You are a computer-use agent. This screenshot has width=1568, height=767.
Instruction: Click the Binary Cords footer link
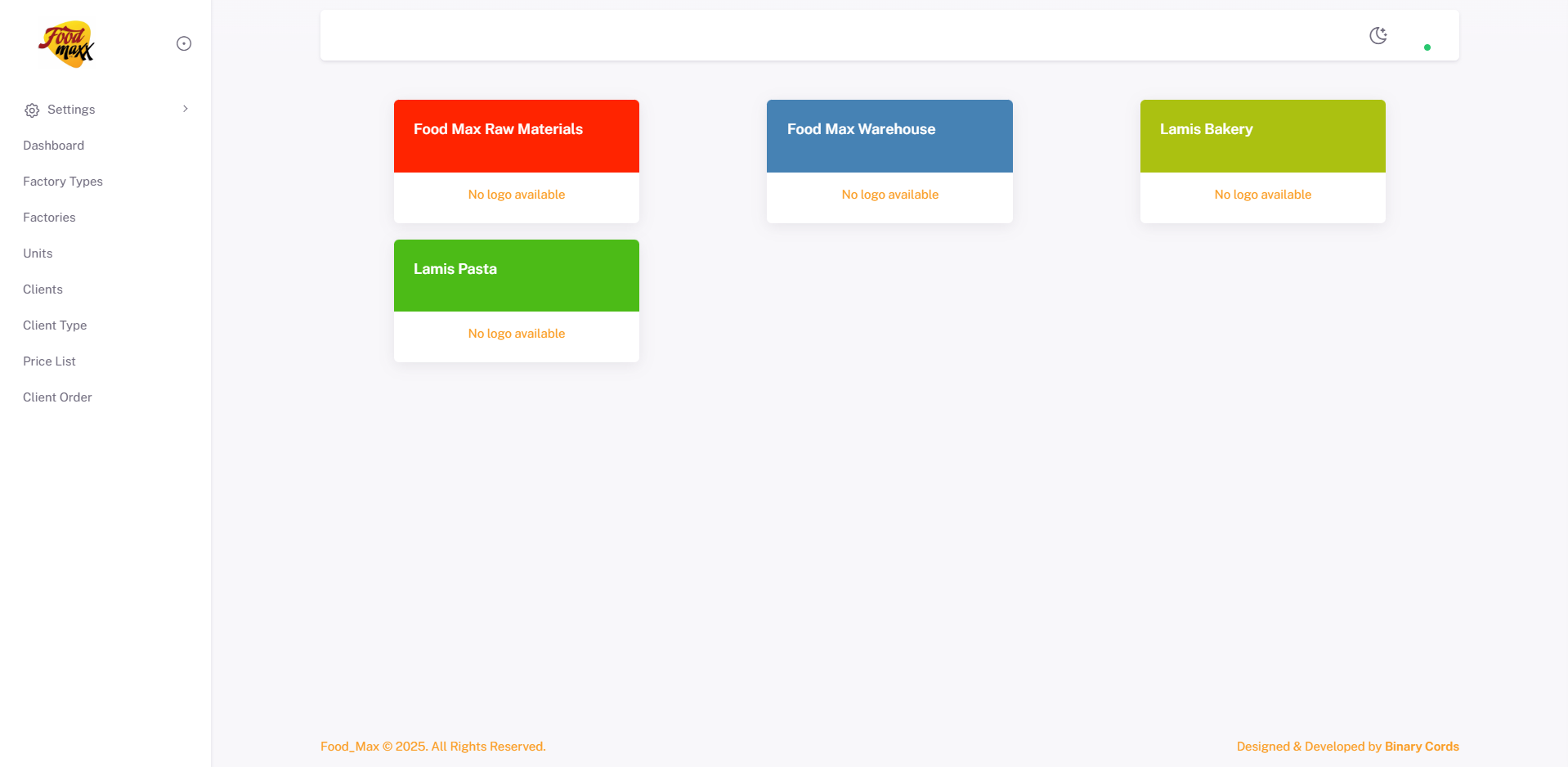click(1422, 747)
